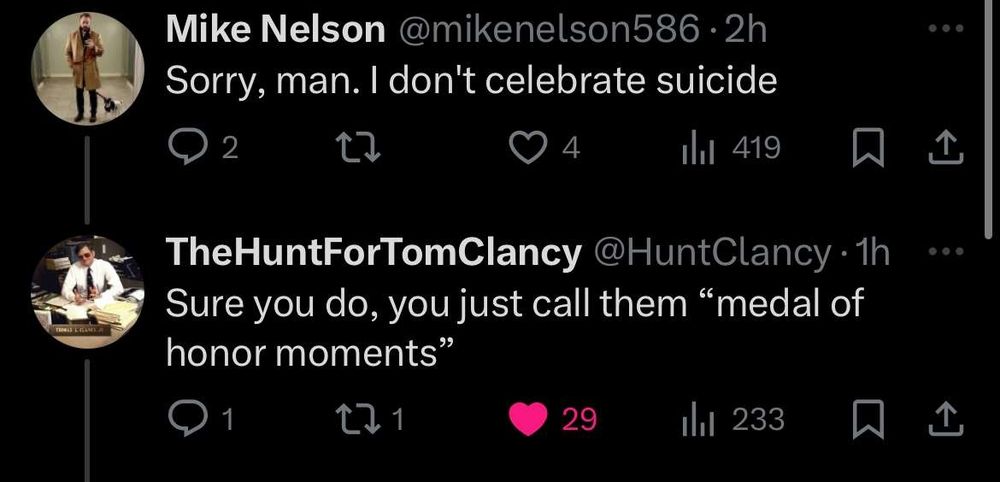The image size is (1000, 482).
Task: Open the @HuntClancy handle link
Action: (x=712, y=253)
